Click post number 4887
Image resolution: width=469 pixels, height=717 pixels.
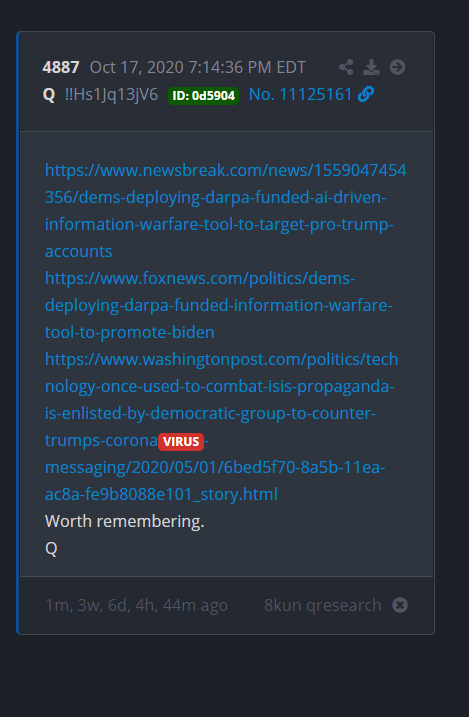[x=61, y=67]
